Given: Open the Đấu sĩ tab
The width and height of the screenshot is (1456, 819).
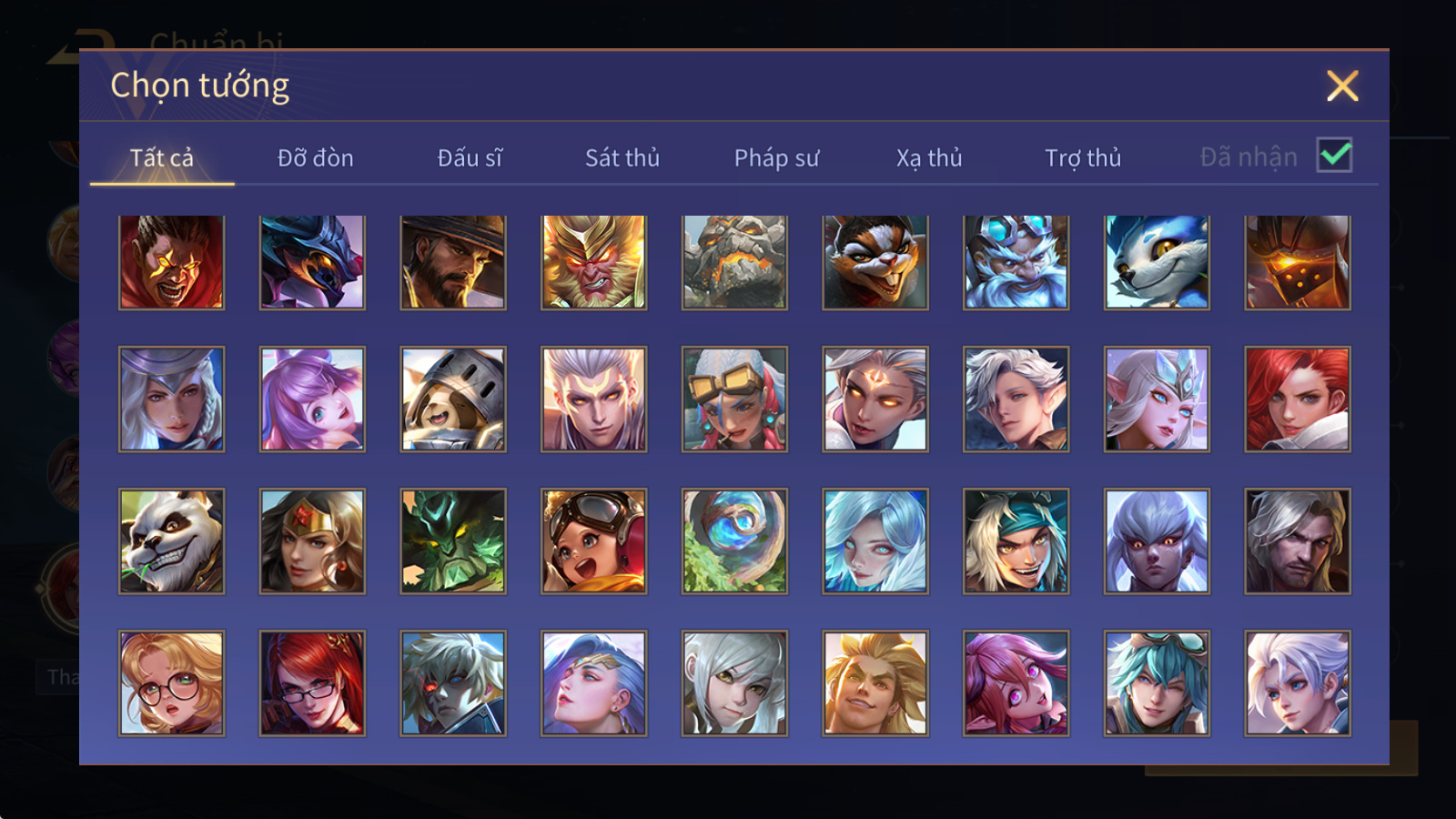Looking at the screenshot, I should 470,158.
